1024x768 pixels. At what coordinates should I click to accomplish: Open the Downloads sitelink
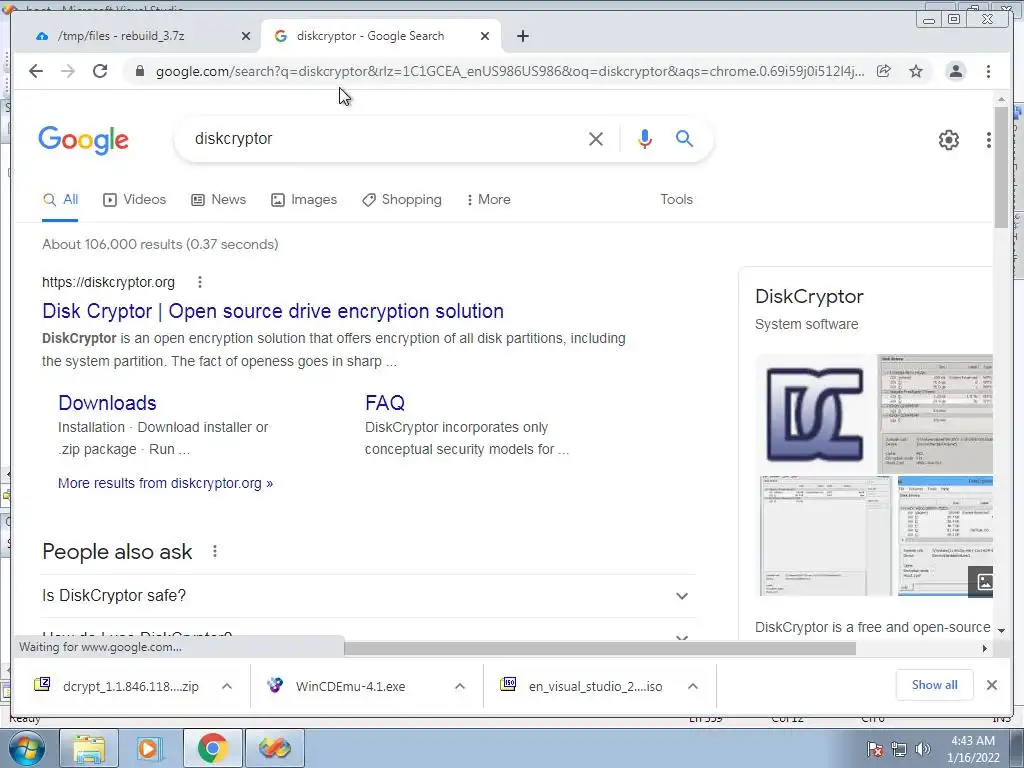click(x=107, y=403)
